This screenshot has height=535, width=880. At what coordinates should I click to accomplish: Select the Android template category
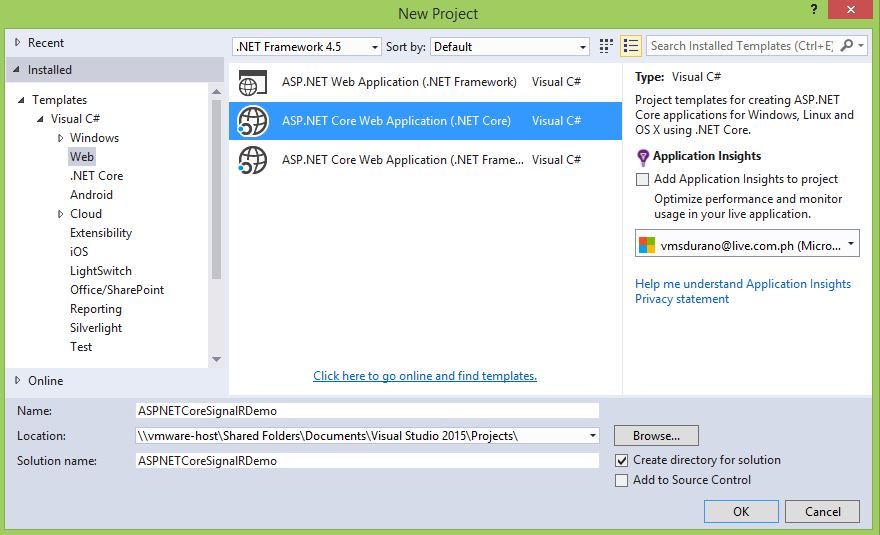click(91, 195)
